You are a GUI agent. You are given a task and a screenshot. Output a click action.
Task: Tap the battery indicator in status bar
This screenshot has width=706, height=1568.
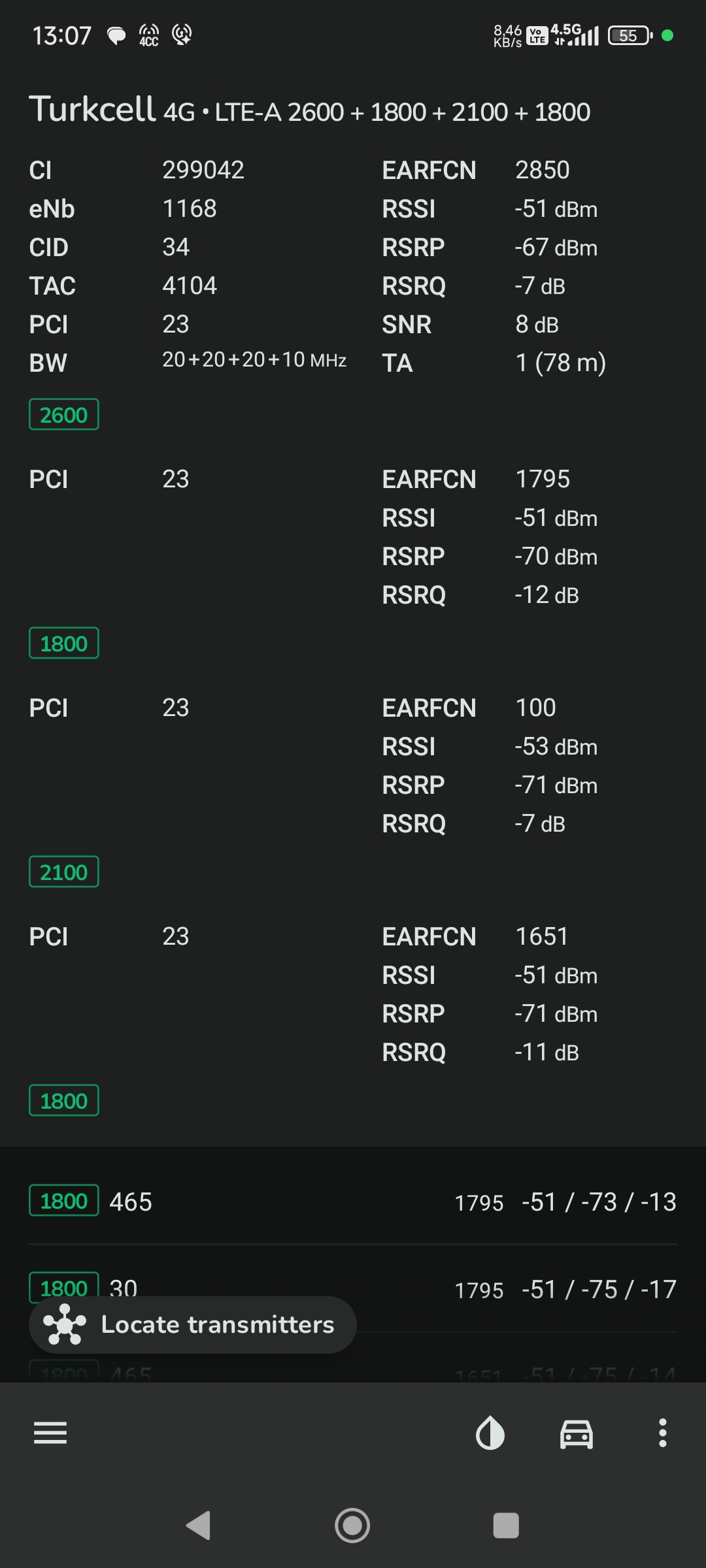(630, 35)
